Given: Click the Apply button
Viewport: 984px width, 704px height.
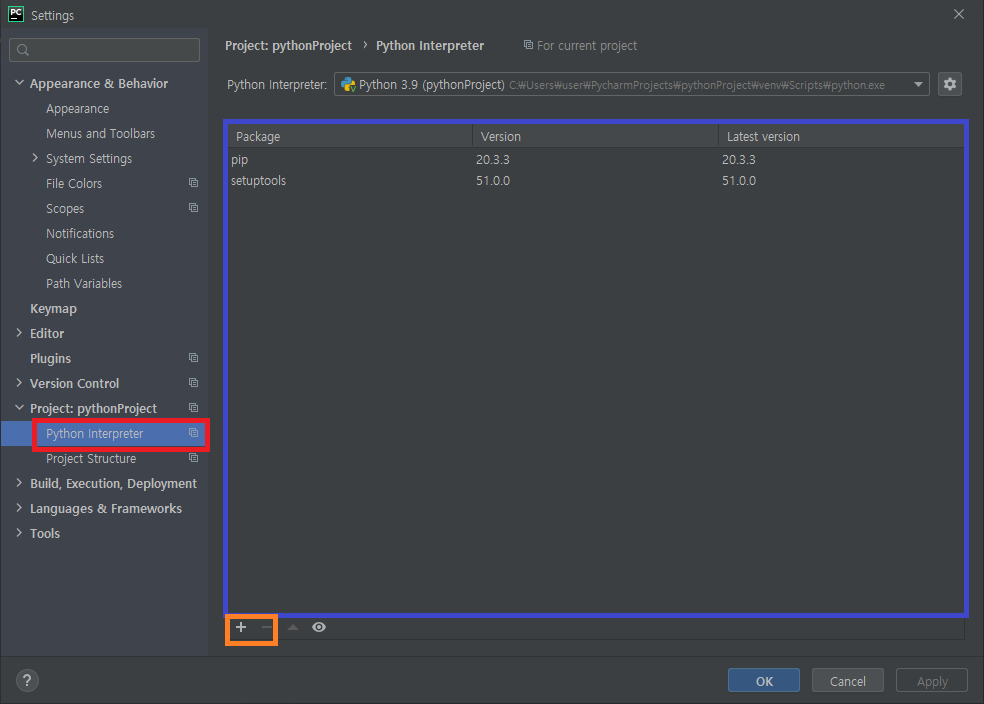Looking at the screenshot, I should pyautogui.click(x=932, y=680).
